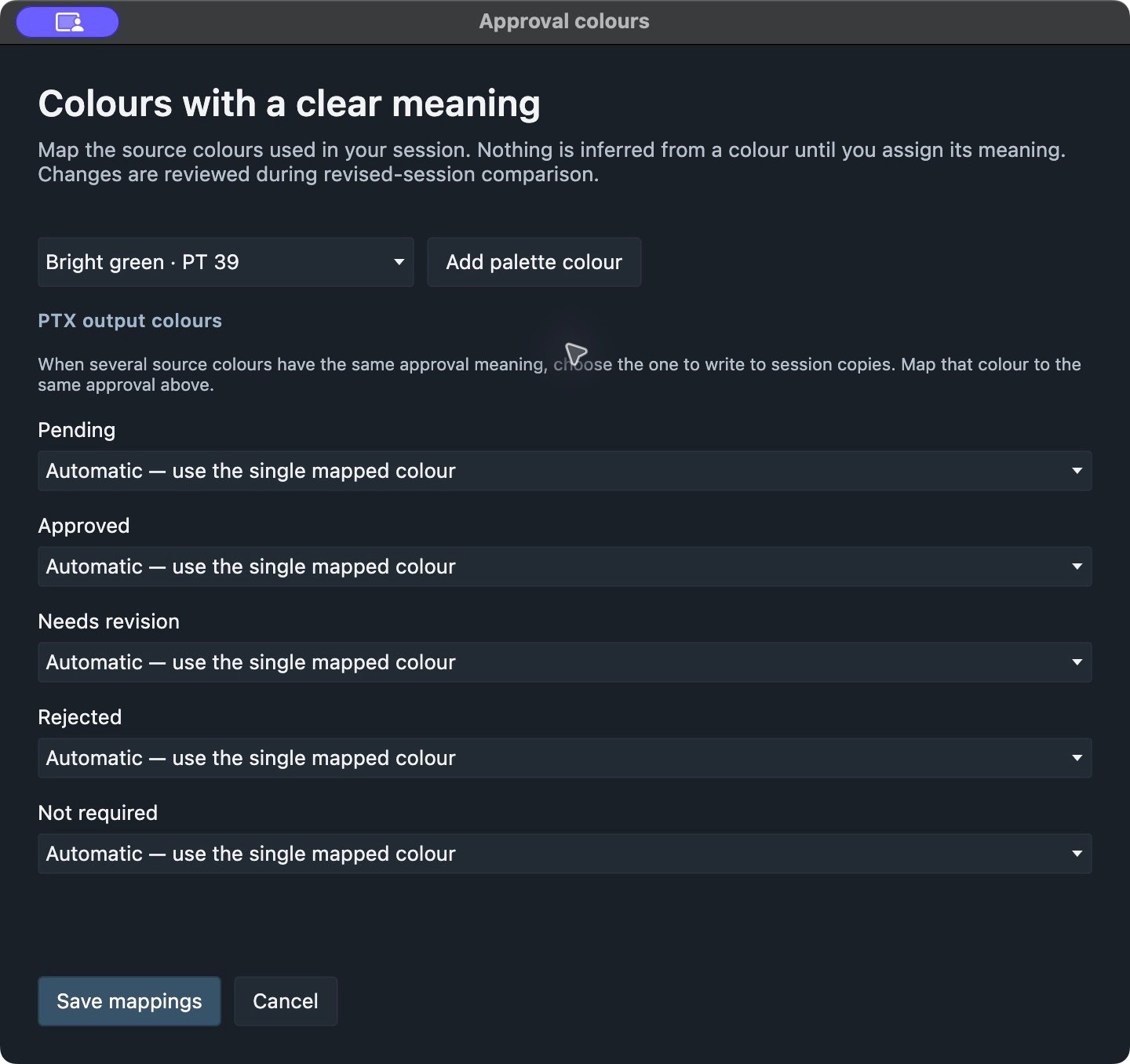Click the 'Colours with a clear meaning' heading
The height and width of the screenshot is (1064, 1130).
tap(290, 104)
